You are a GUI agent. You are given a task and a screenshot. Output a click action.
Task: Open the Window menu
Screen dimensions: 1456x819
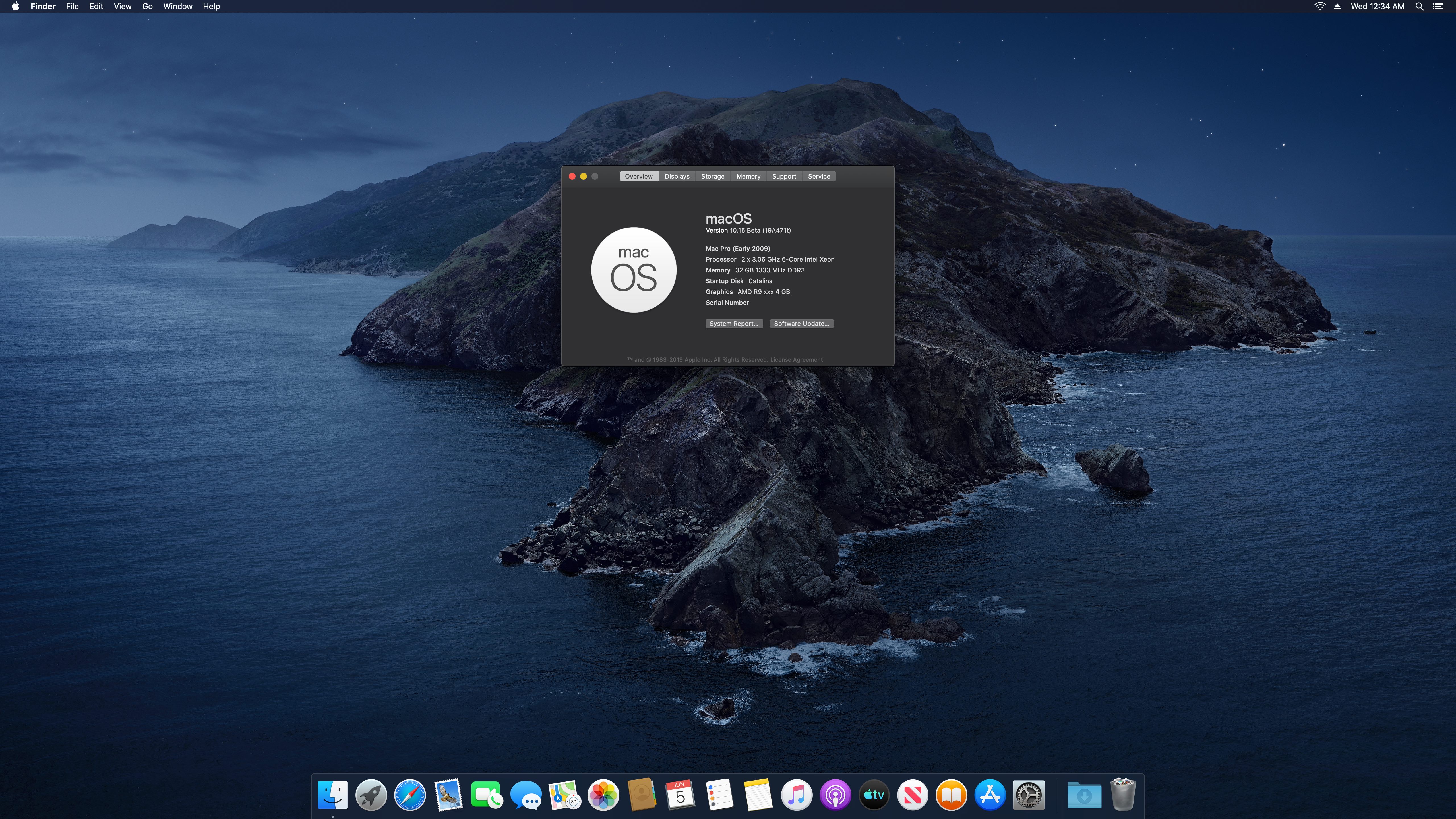[177, 6]
